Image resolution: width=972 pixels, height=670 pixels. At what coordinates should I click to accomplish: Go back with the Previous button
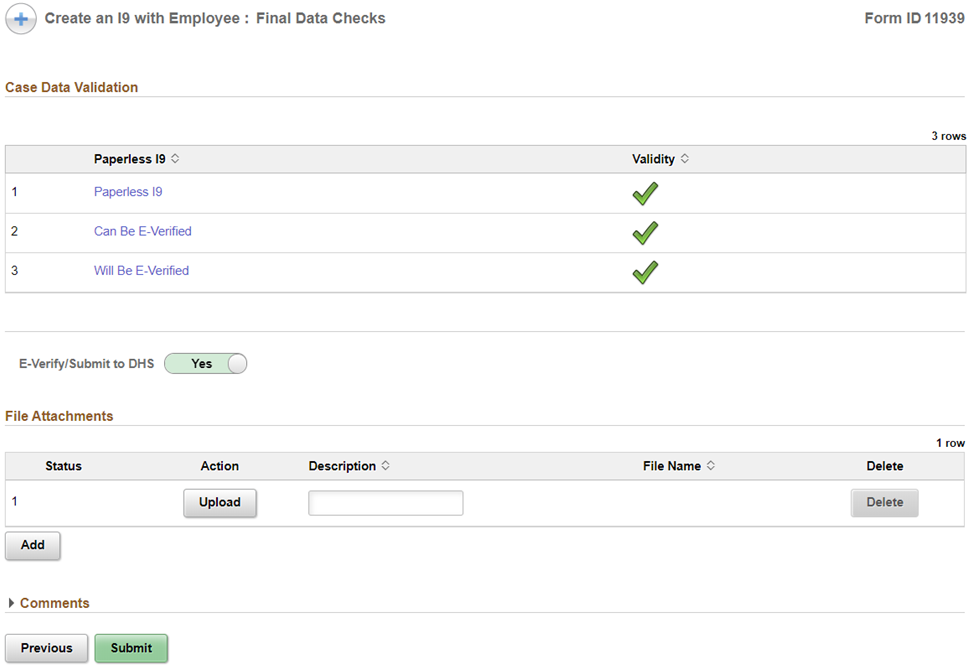pos(46,648)
